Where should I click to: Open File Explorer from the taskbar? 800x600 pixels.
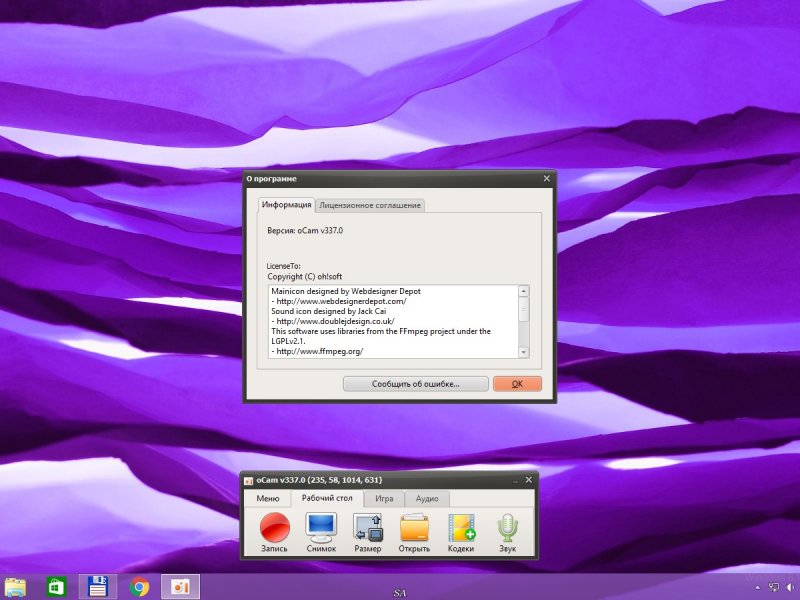(15, 587)
